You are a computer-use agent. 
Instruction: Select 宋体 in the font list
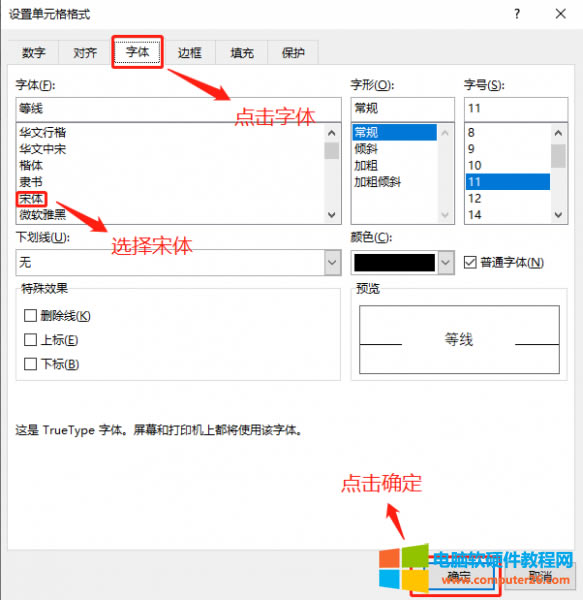(31, 199)
